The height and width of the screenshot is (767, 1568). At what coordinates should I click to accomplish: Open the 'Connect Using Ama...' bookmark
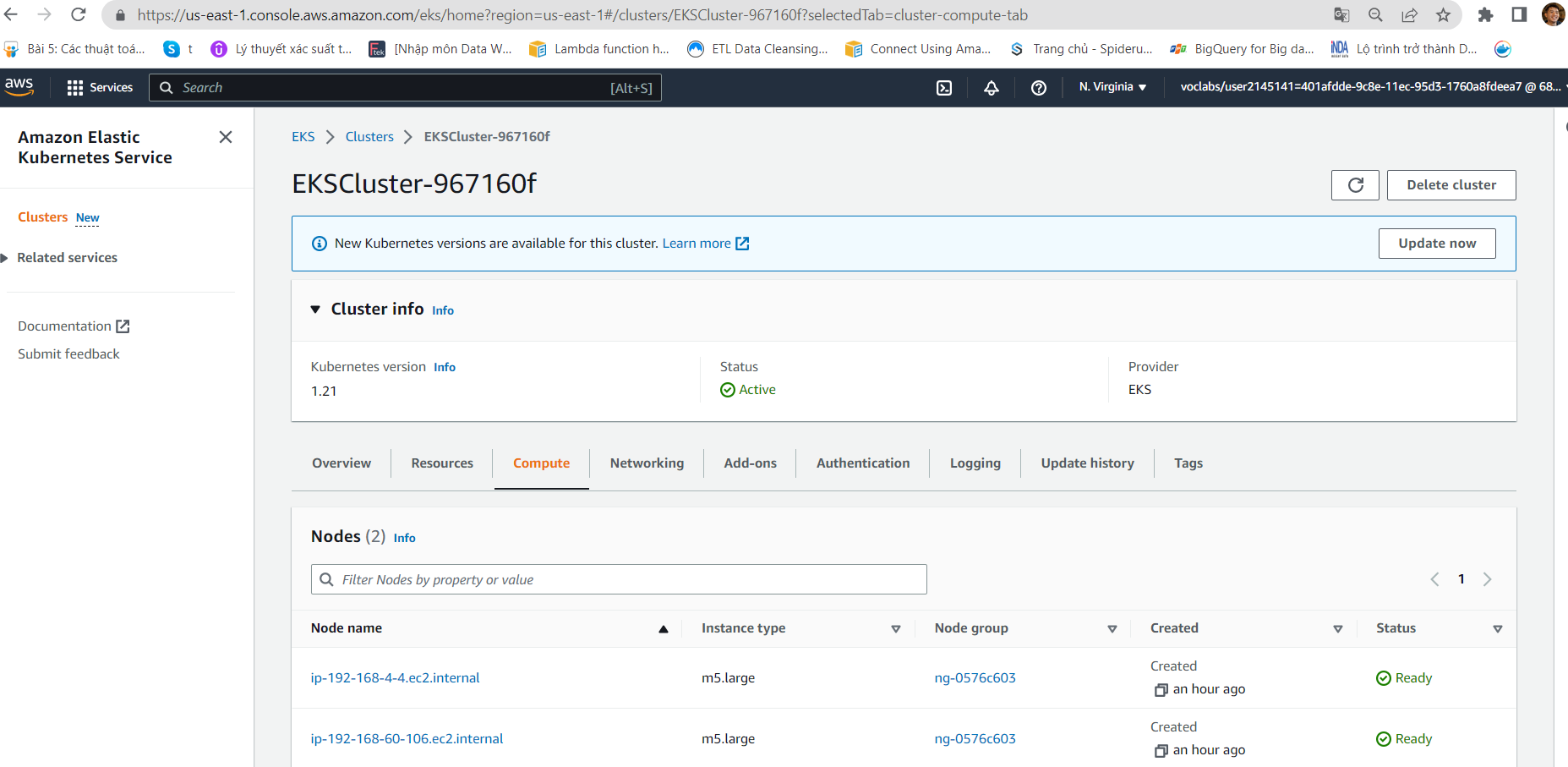(x=918, y=49)
